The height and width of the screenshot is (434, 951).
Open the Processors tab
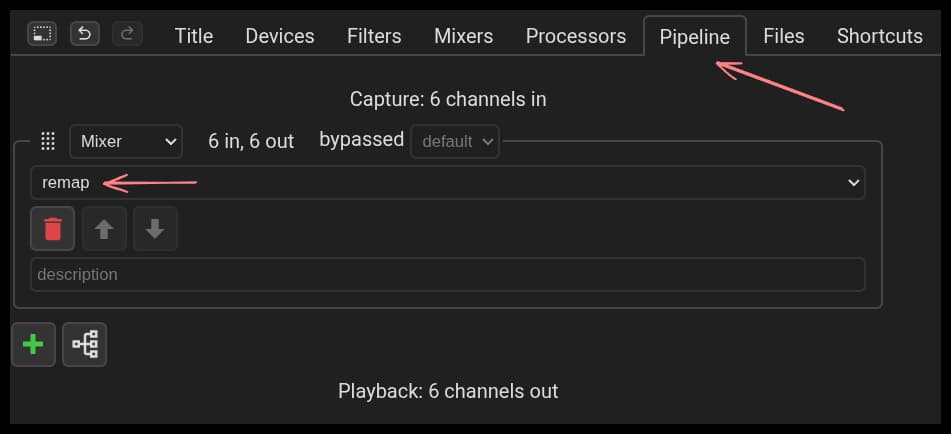tap(575, 36)
